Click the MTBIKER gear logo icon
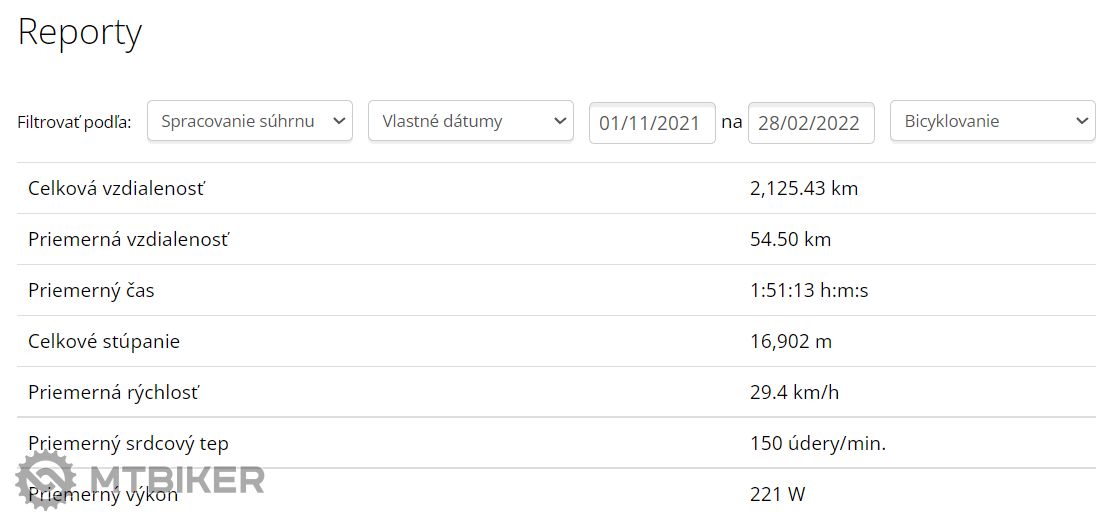This screenshot has width=1096, height=523. pos(46,481)
